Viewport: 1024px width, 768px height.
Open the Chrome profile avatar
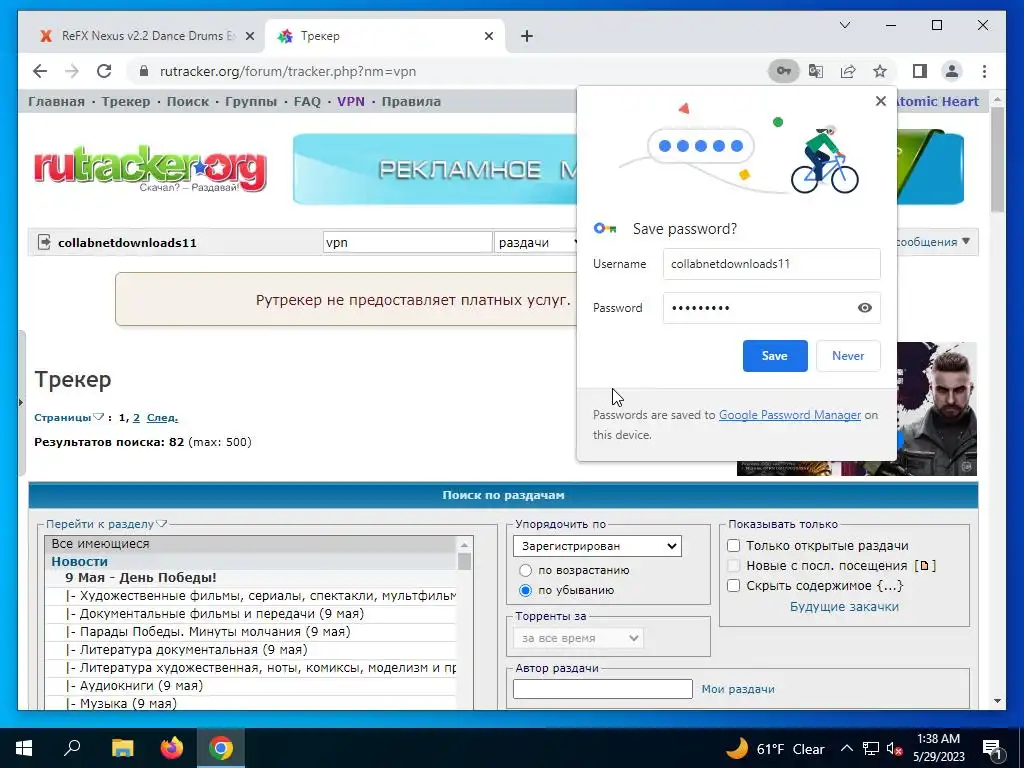coord(952,71)
